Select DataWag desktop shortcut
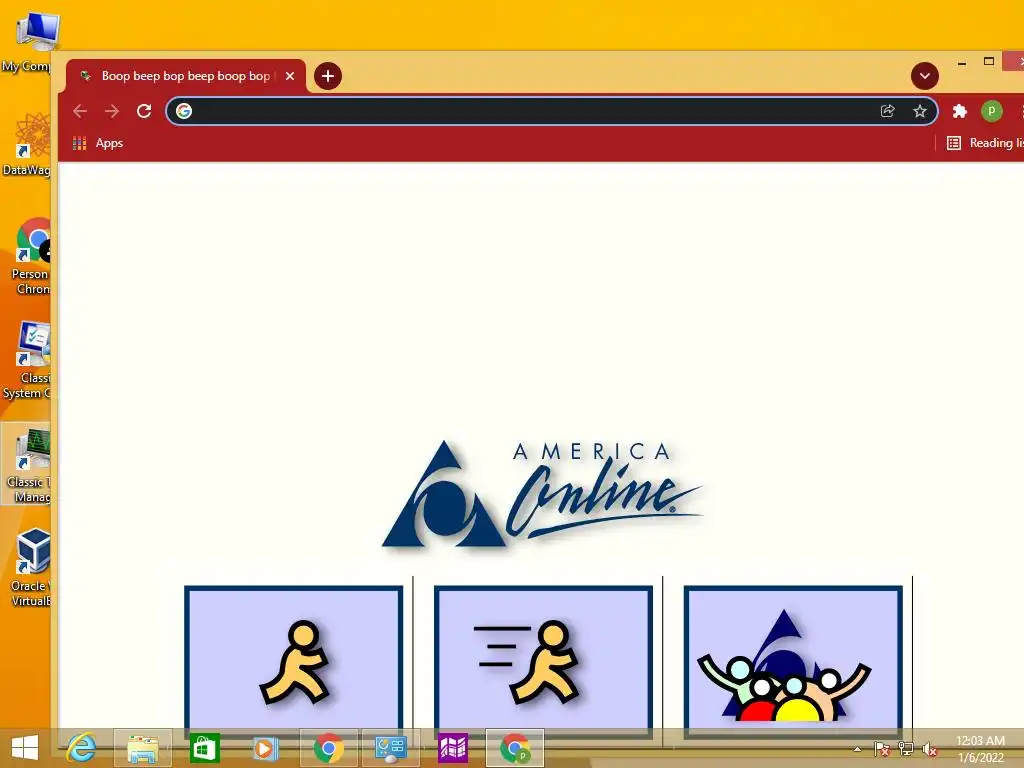Image resolution: width=1024 pixels, height=768 pixels. pos(27,144)
